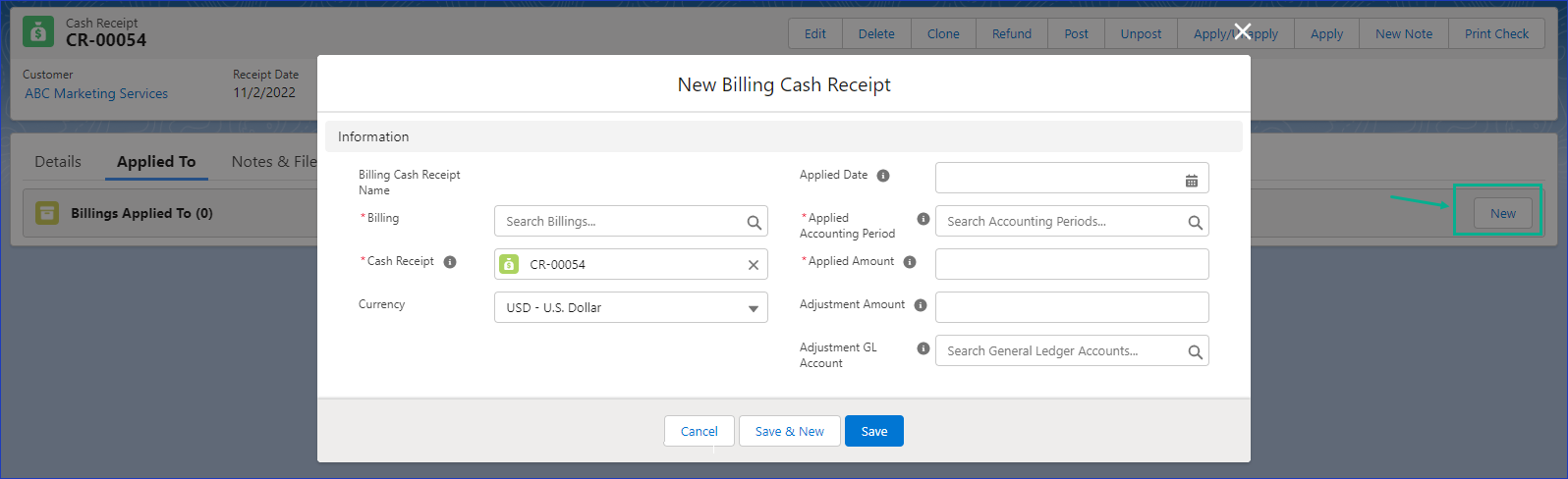Click the calendar icon in Applied Date
The height and width of the screenshot is (479, 1568).
click(x=1191, y=181)
